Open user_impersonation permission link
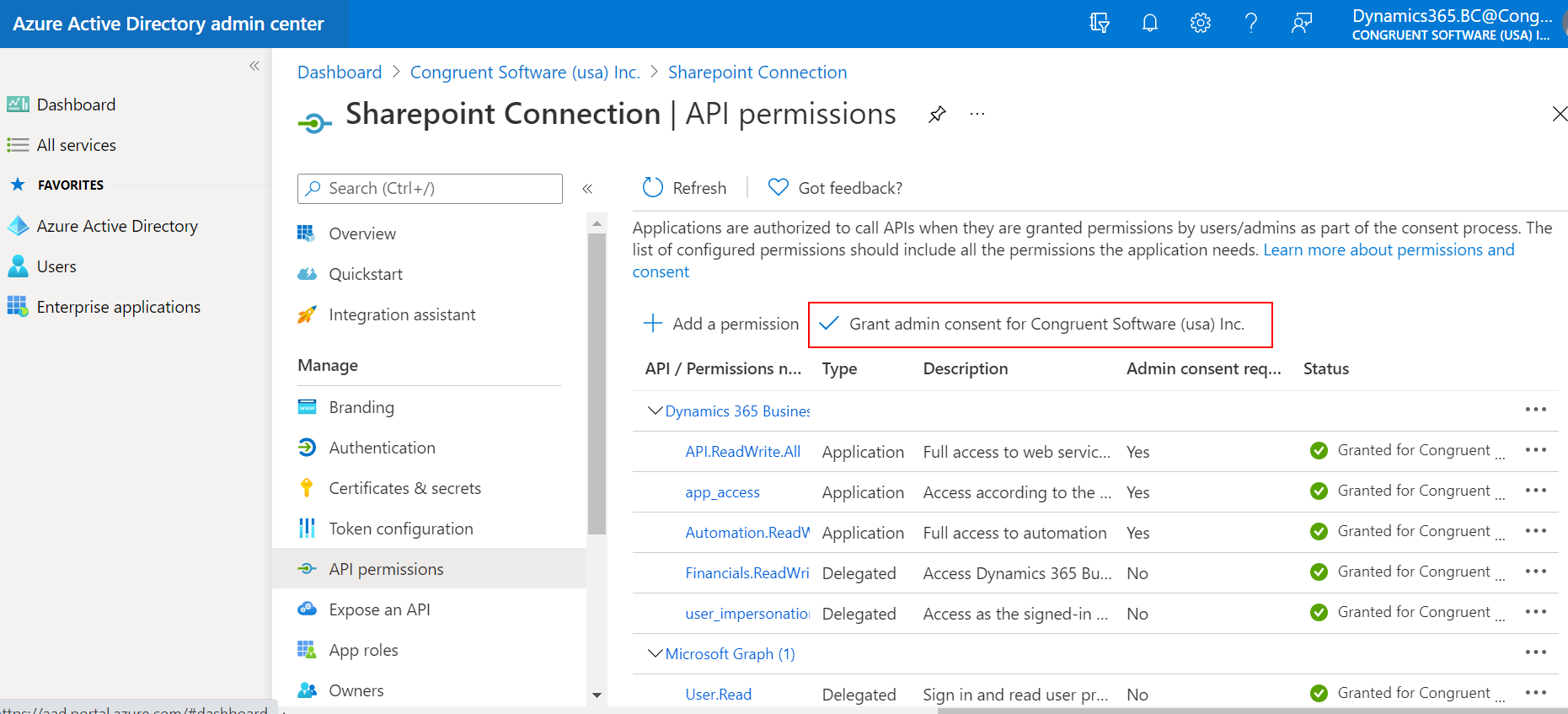This screenshot has width=1568, height=714. (747, 614)
